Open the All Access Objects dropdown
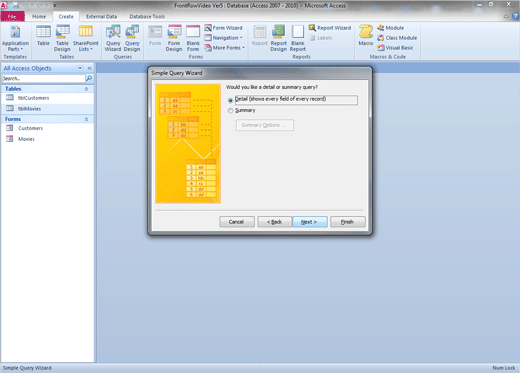The width and height of the screenshot is (520, 373). tap(80, 68)
